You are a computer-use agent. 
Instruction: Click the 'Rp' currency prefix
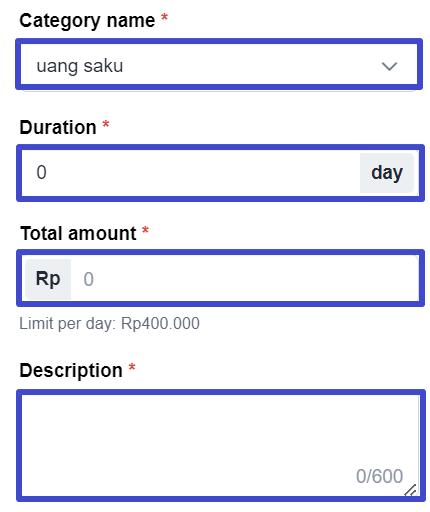[x=48, y=279]
